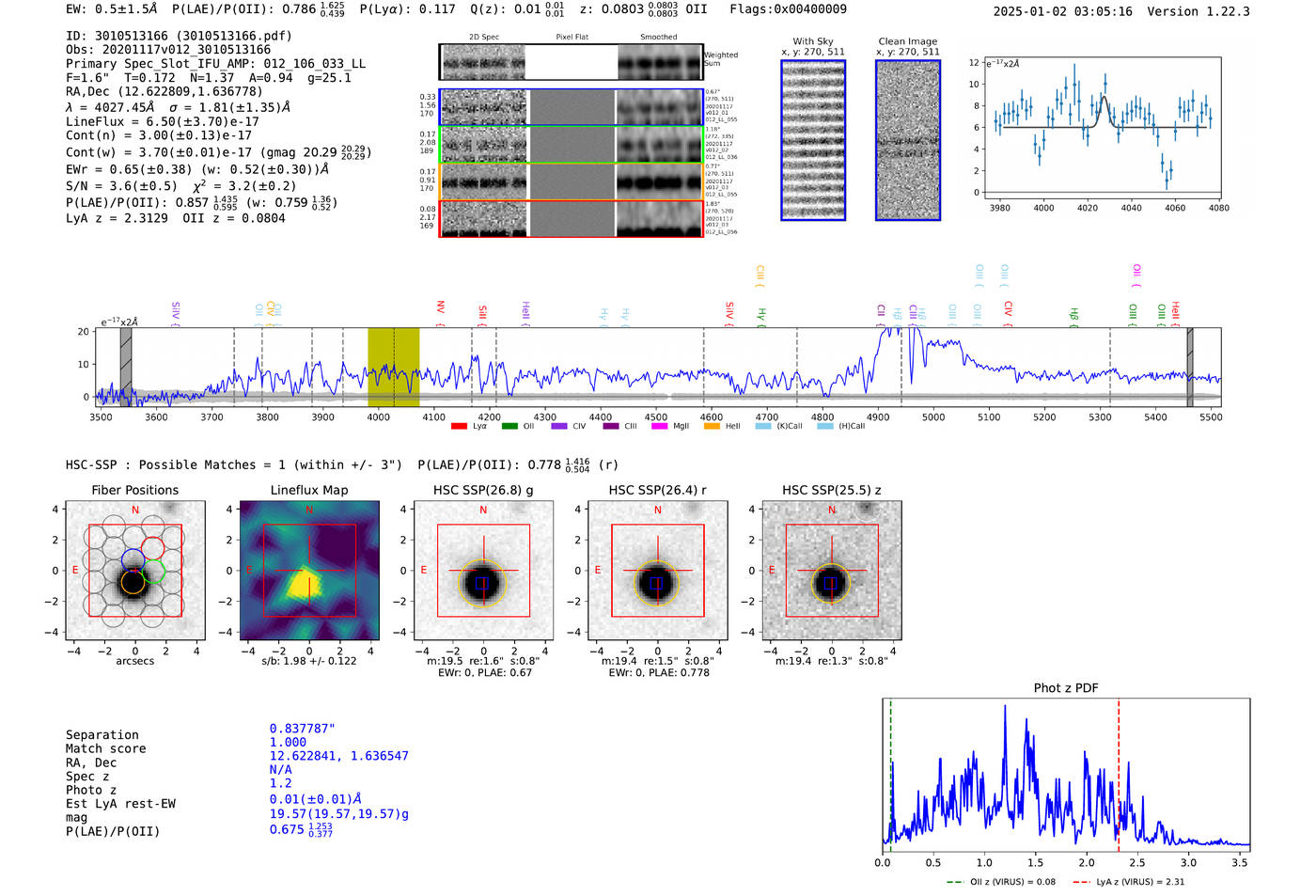Image resolution: width=1316 pixels, height=896 pixels.
Task: Click the Clean Image panel
Action: [x=908, y=140]
